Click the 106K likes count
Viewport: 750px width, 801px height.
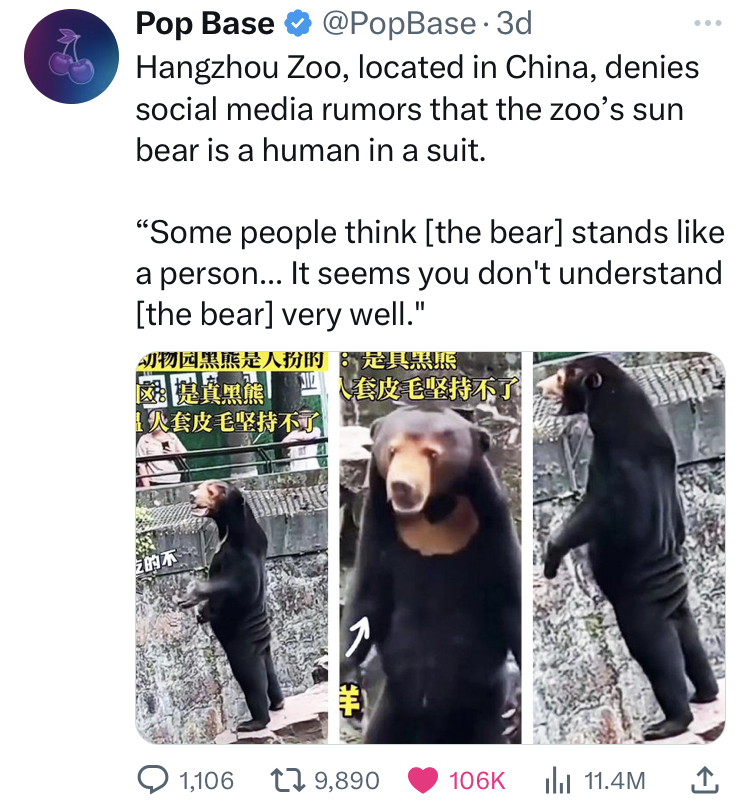click(x=477, y=781)
